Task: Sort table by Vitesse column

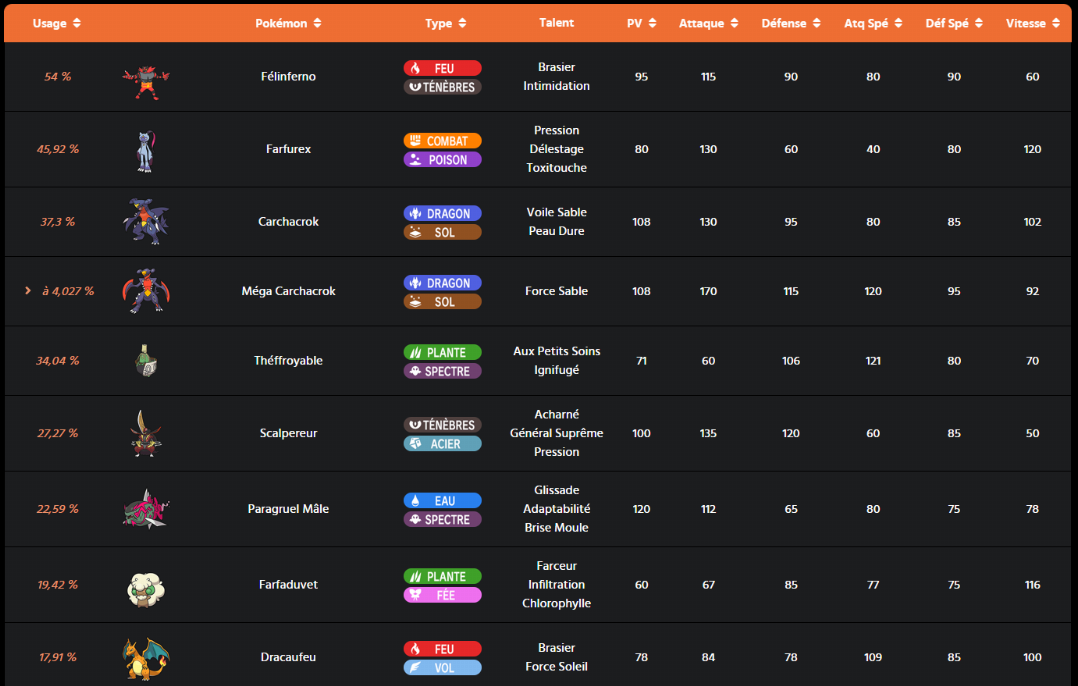Action: click(1032, 23)
